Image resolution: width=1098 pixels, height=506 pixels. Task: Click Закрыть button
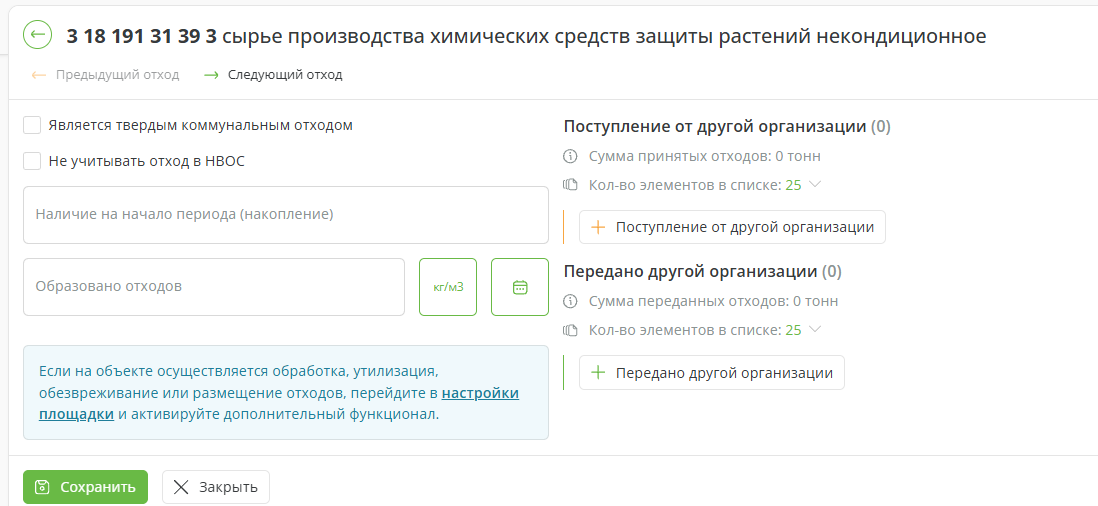216,487
